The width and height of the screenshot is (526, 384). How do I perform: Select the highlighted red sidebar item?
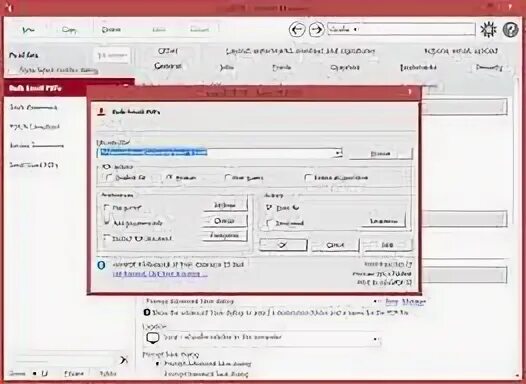69,88
